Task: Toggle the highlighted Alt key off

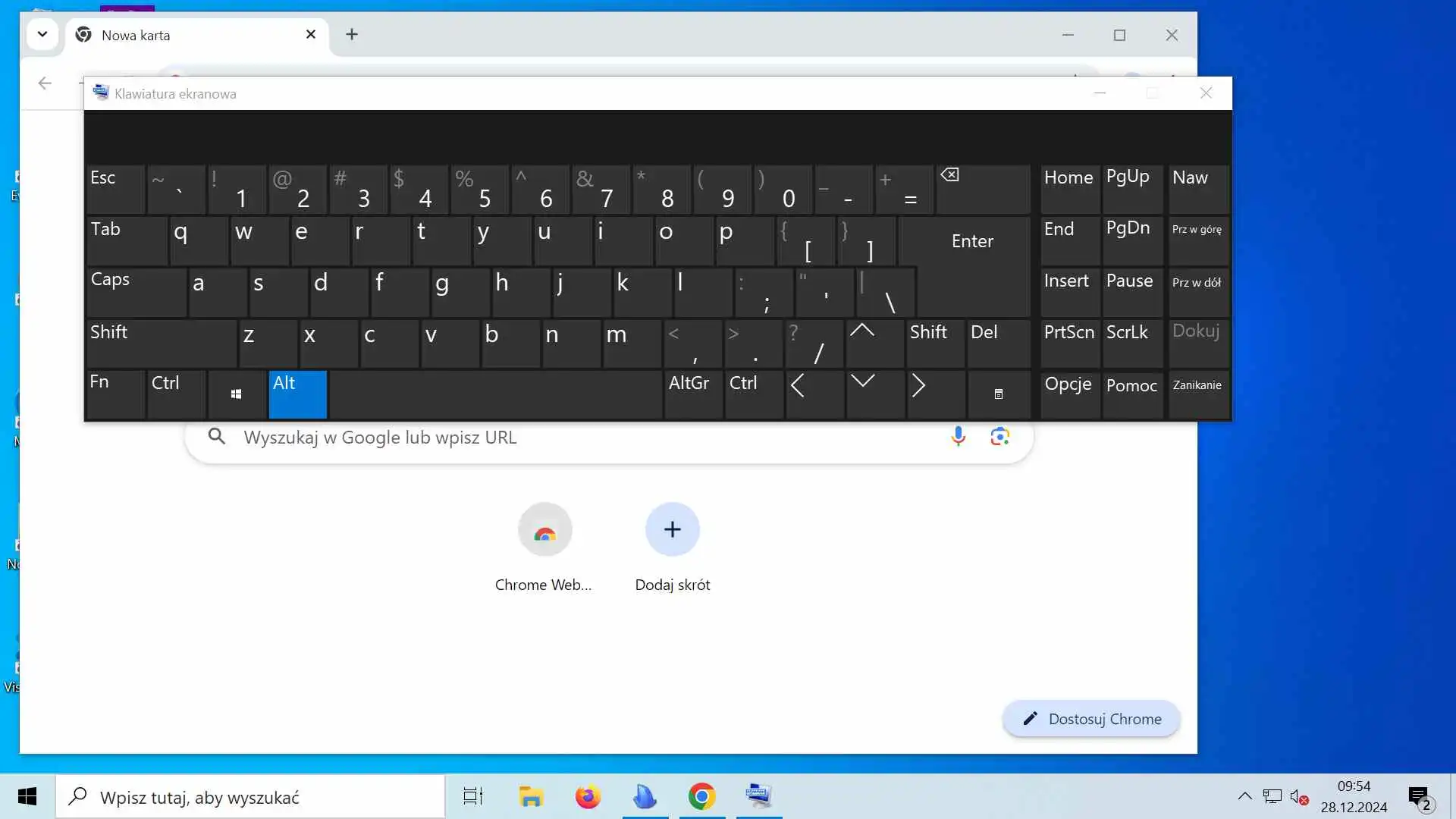Action: coord(297,394)
